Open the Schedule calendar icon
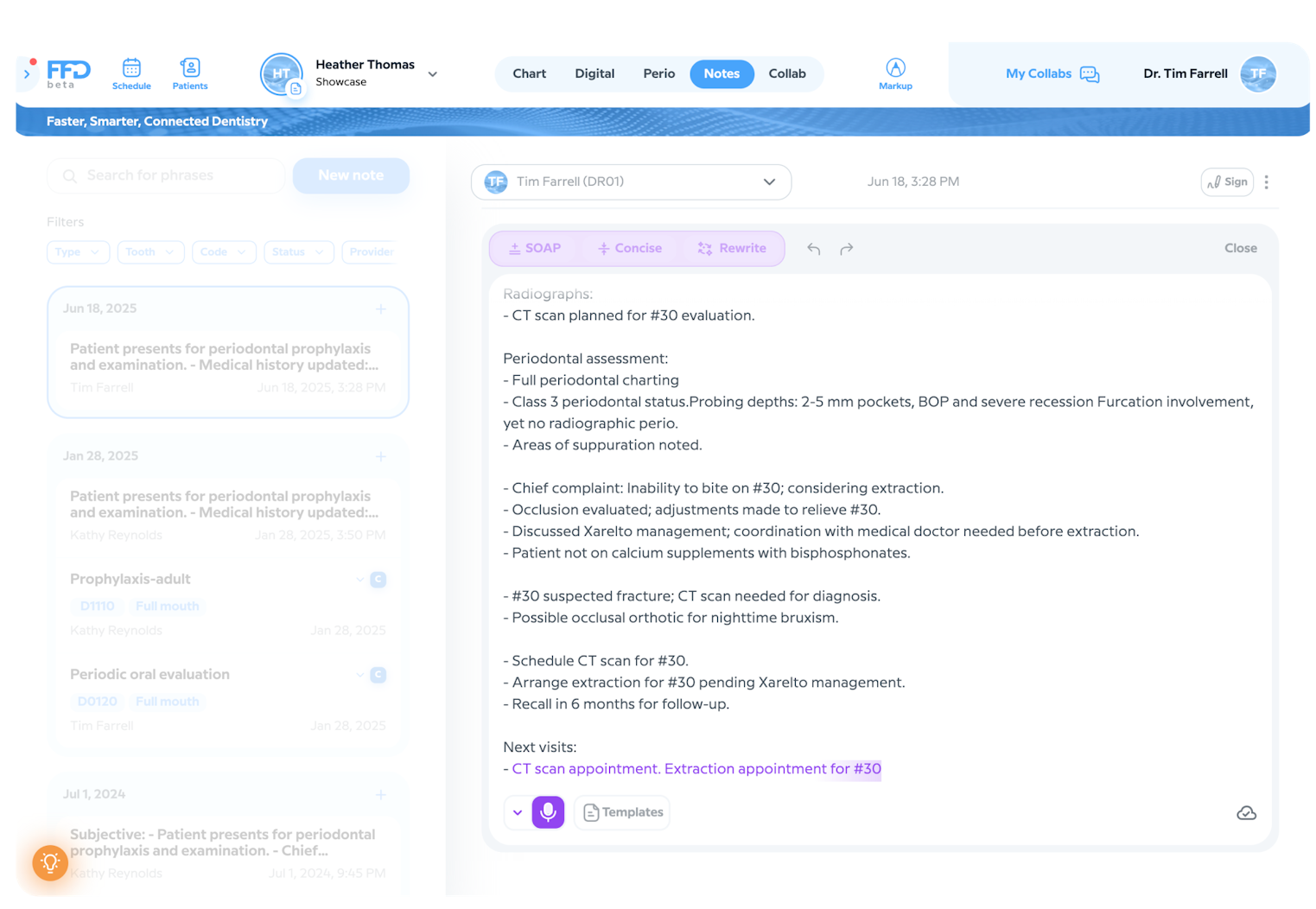The height and width of the screenshot is (909, 1316). [x=131, y=73]
